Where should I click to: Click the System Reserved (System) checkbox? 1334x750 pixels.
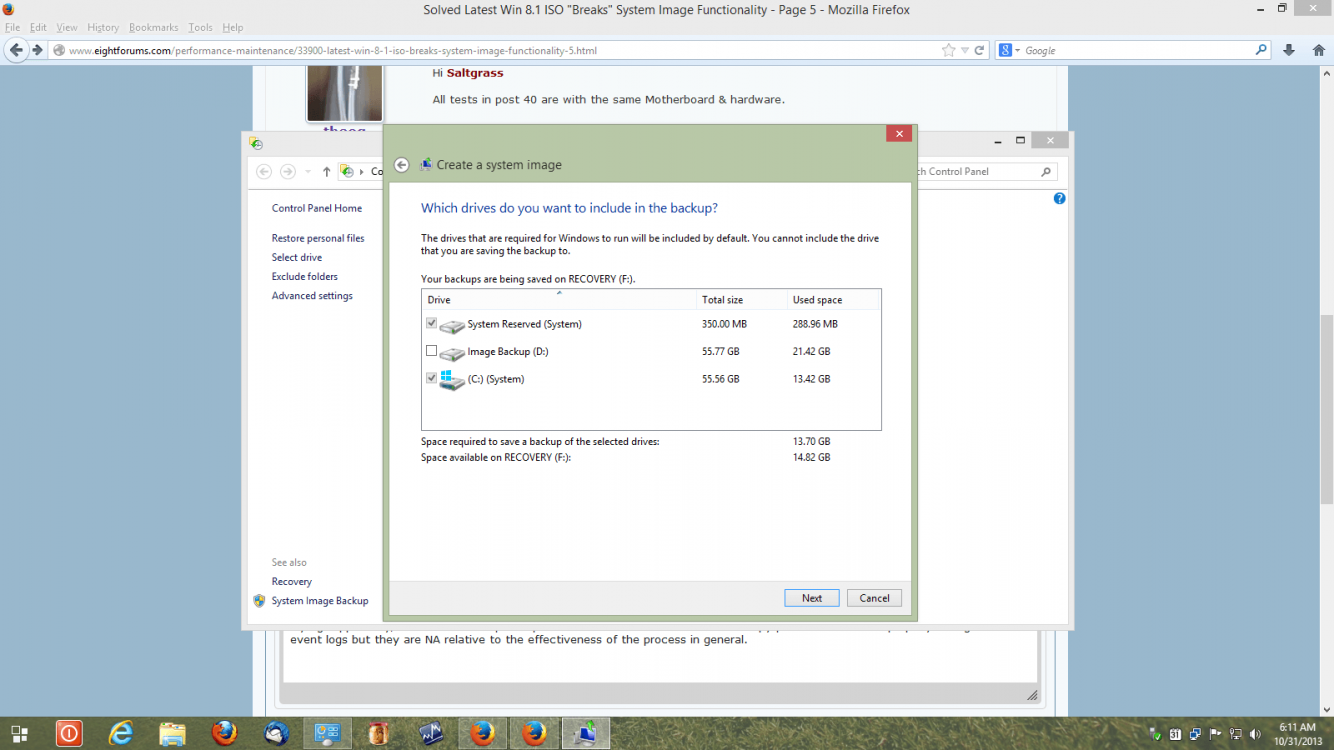tap(431, 323)
